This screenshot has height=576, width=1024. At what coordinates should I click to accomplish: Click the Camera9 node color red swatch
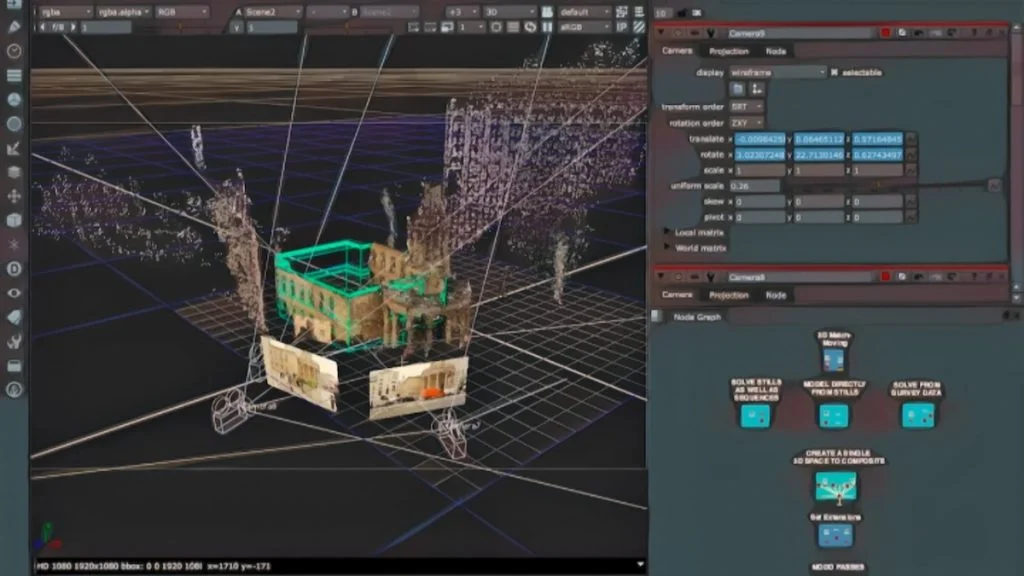[885, 33]
